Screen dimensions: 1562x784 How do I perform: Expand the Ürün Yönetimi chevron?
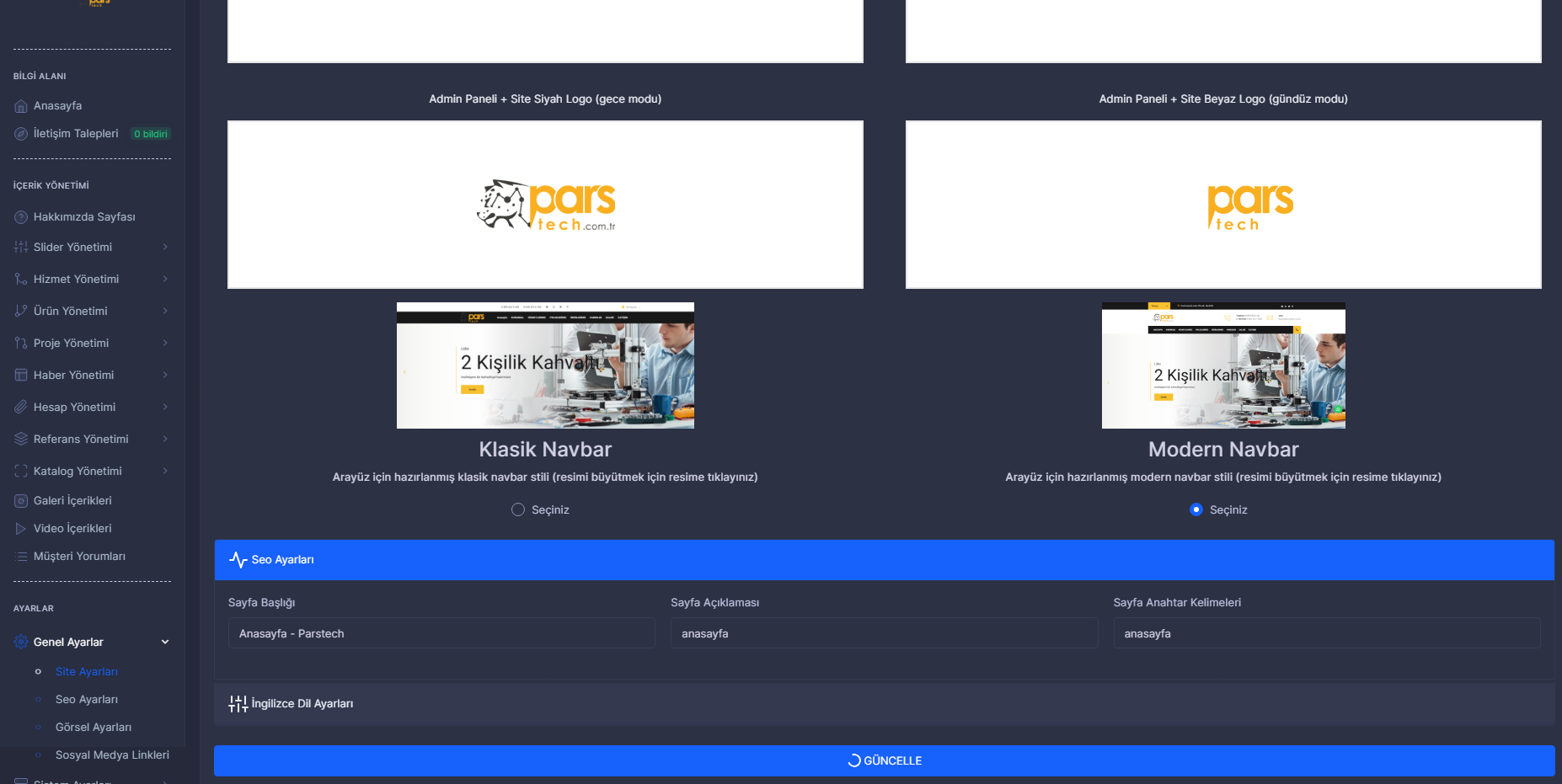pos(165,312)
